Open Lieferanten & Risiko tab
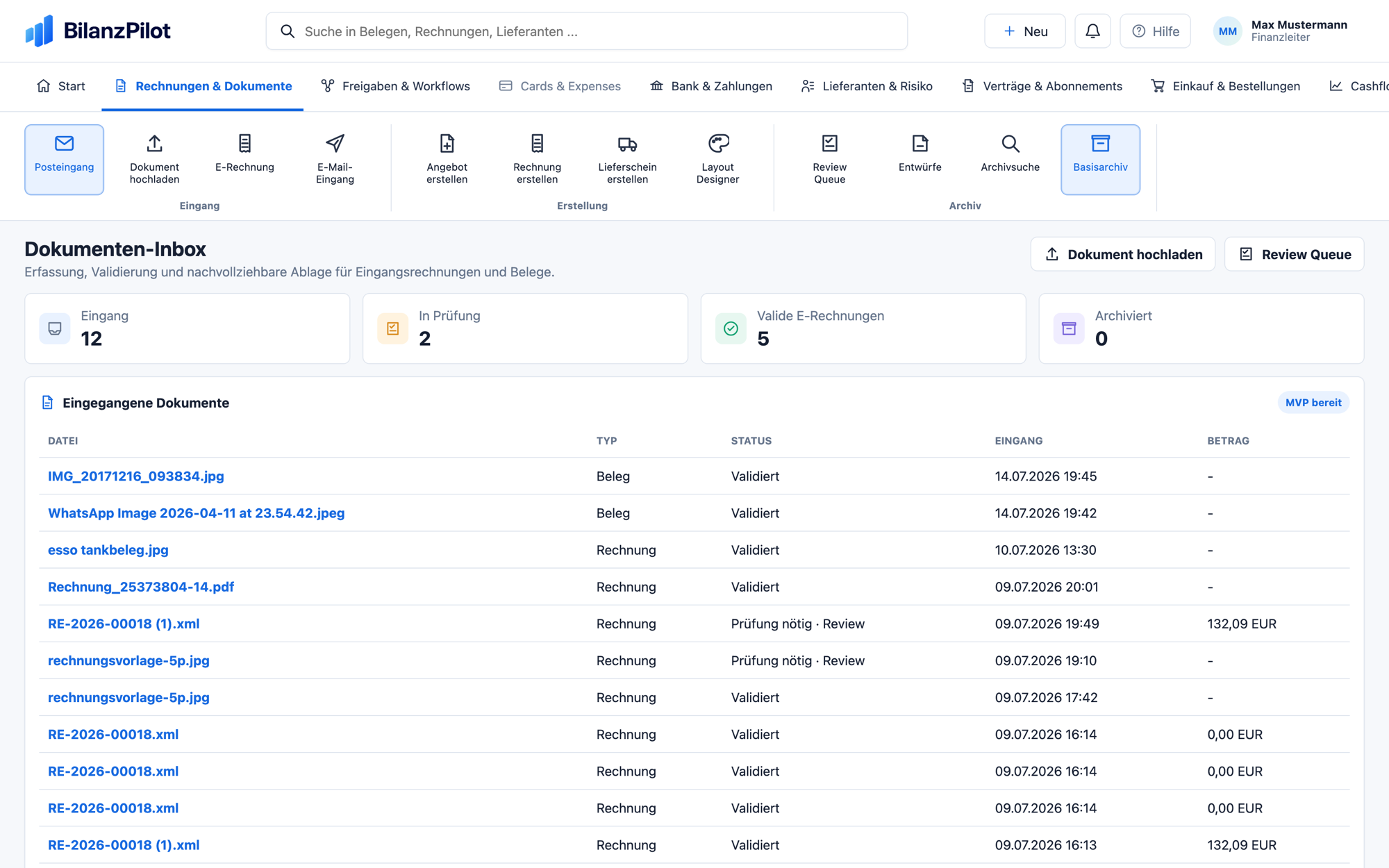 [x=866, y=86]
